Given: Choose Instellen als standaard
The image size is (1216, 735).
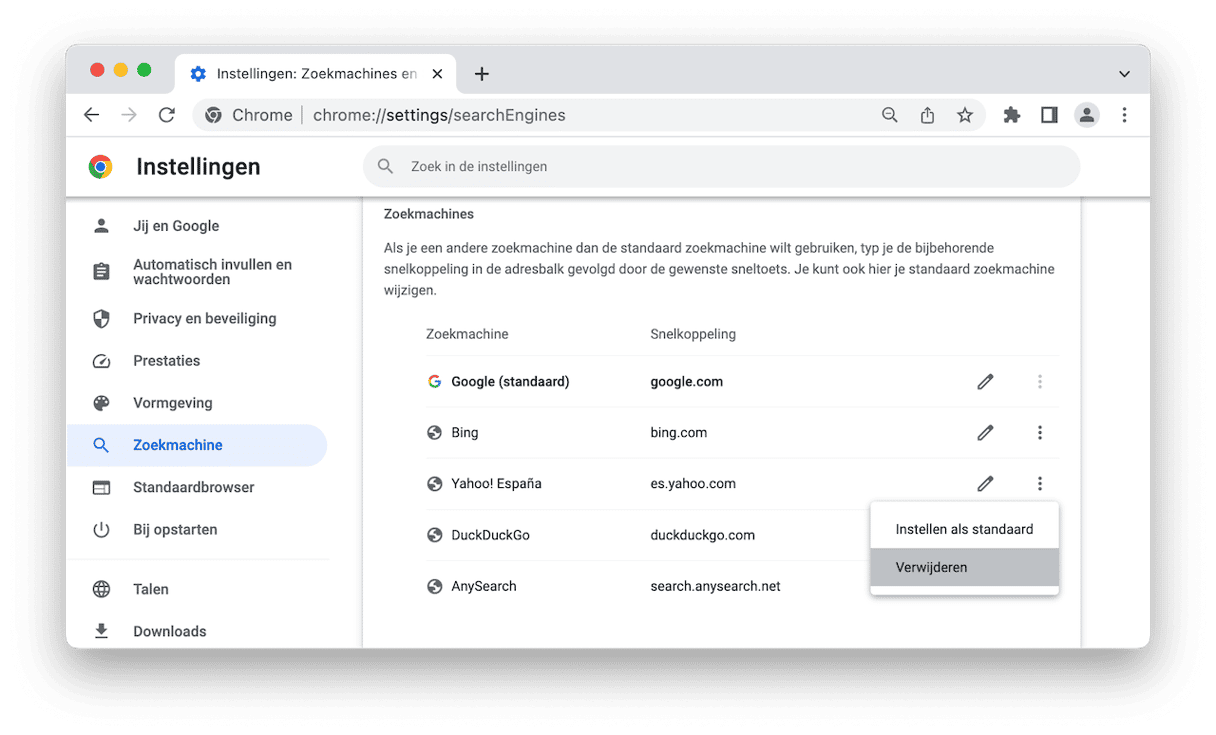Looking at the screenshot, I should (x=964, y=529).
